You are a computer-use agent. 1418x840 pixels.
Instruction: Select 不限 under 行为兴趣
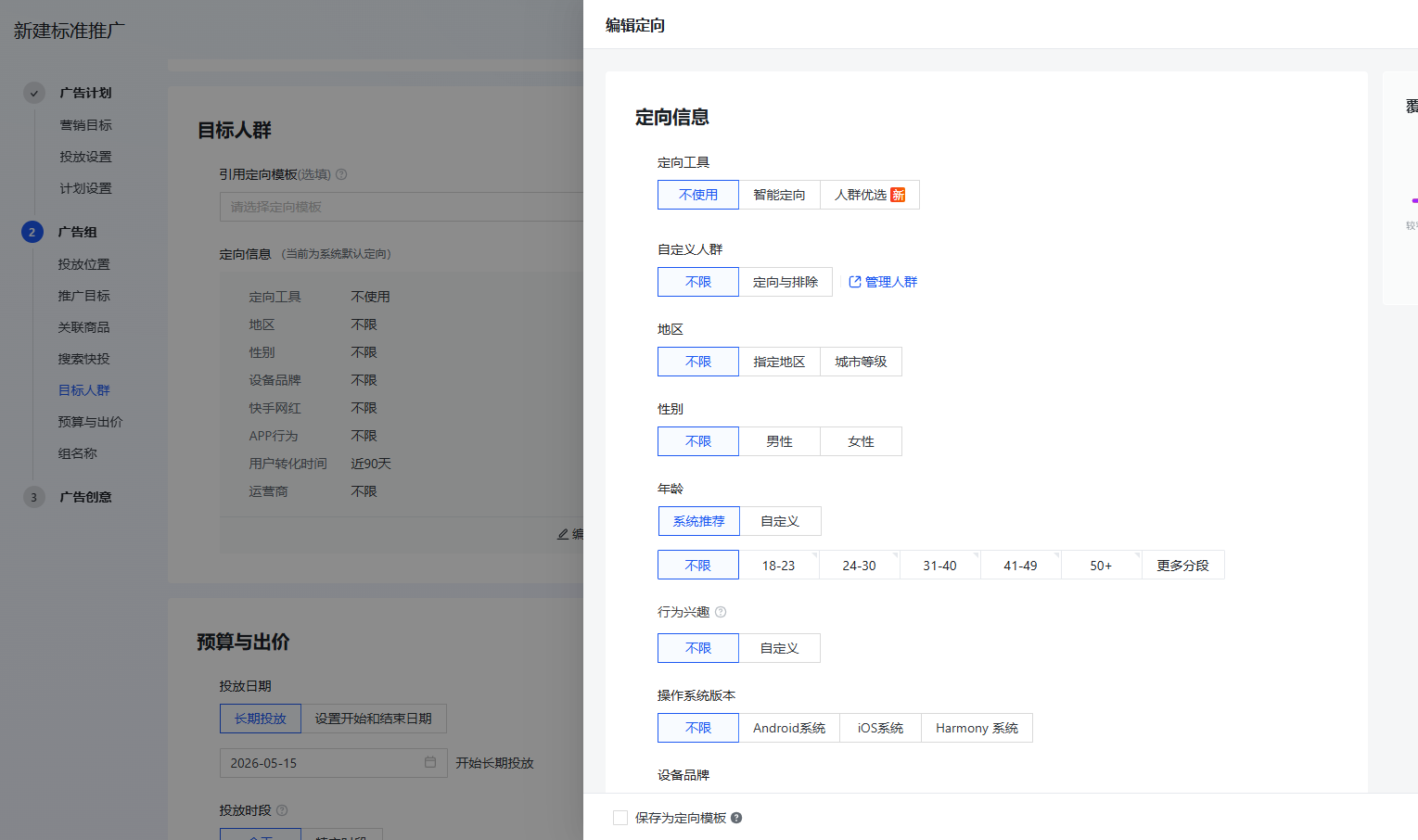point(698,648)
